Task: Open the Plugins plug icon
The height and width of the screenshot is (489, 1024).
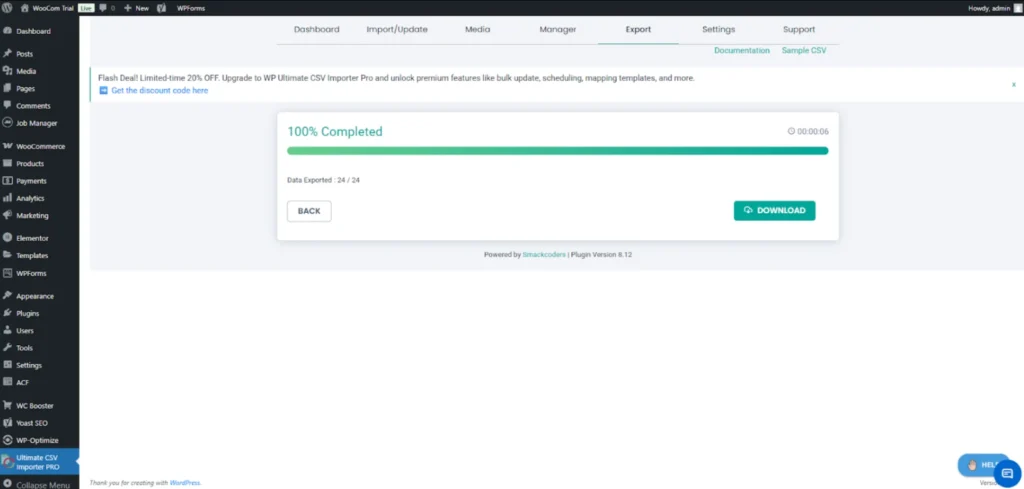Action: [x=8, y=313]
